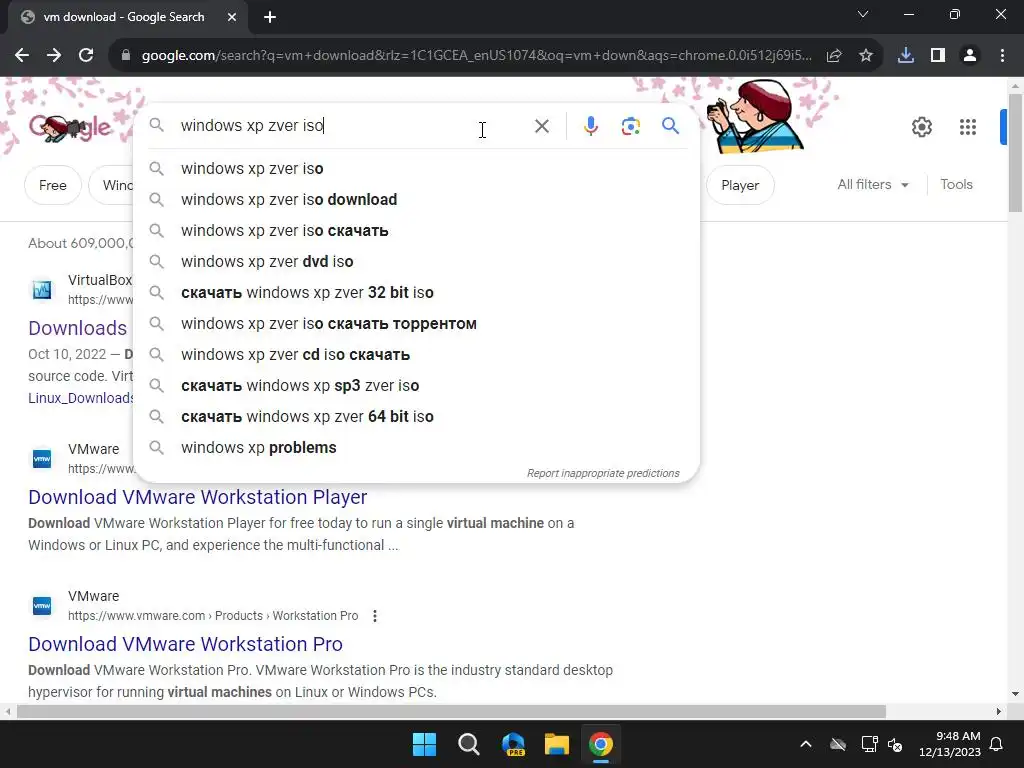Open the Tools option
Viewport: 1024px width, 768px height.
coord(956,185)
